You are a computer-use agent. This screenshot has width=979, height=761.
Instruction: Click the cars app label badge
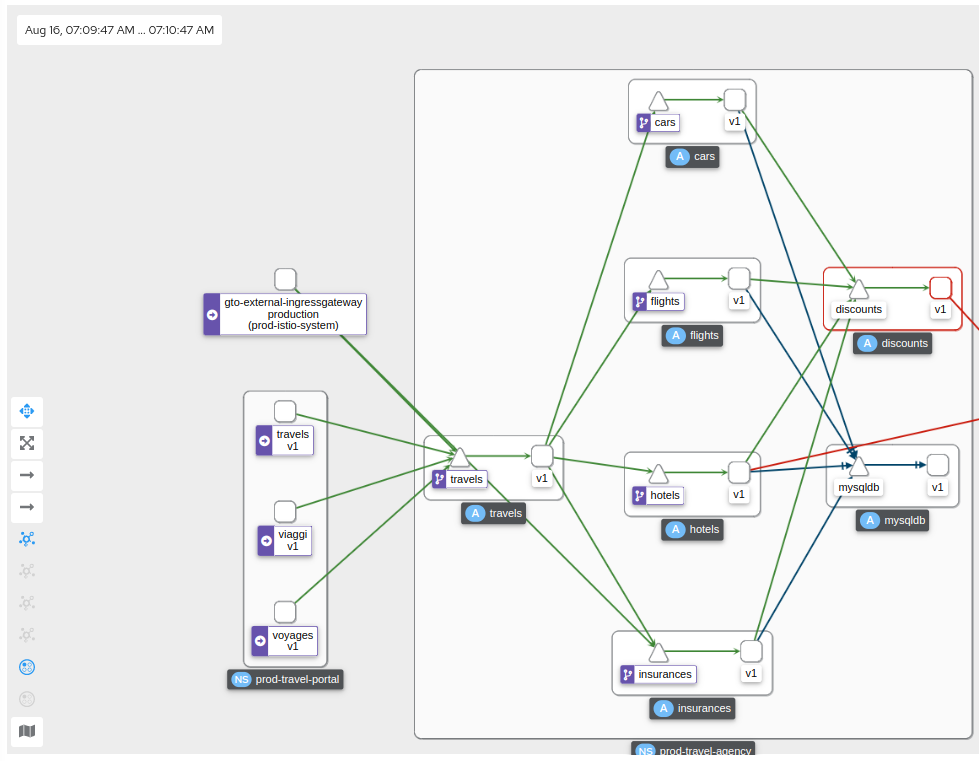pyautogui.click(x=694, y=156)
